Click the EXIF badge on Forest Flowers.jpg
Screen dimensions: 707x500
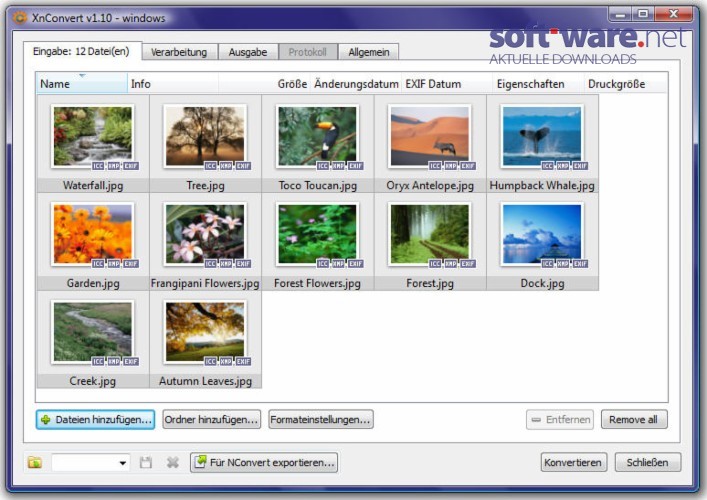tap(355, 264)
